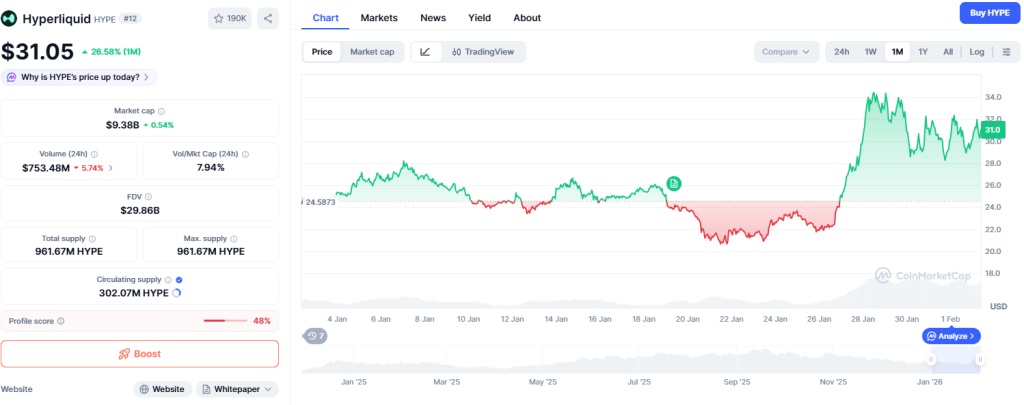Click the share icon beside the star

pos(268,18)
